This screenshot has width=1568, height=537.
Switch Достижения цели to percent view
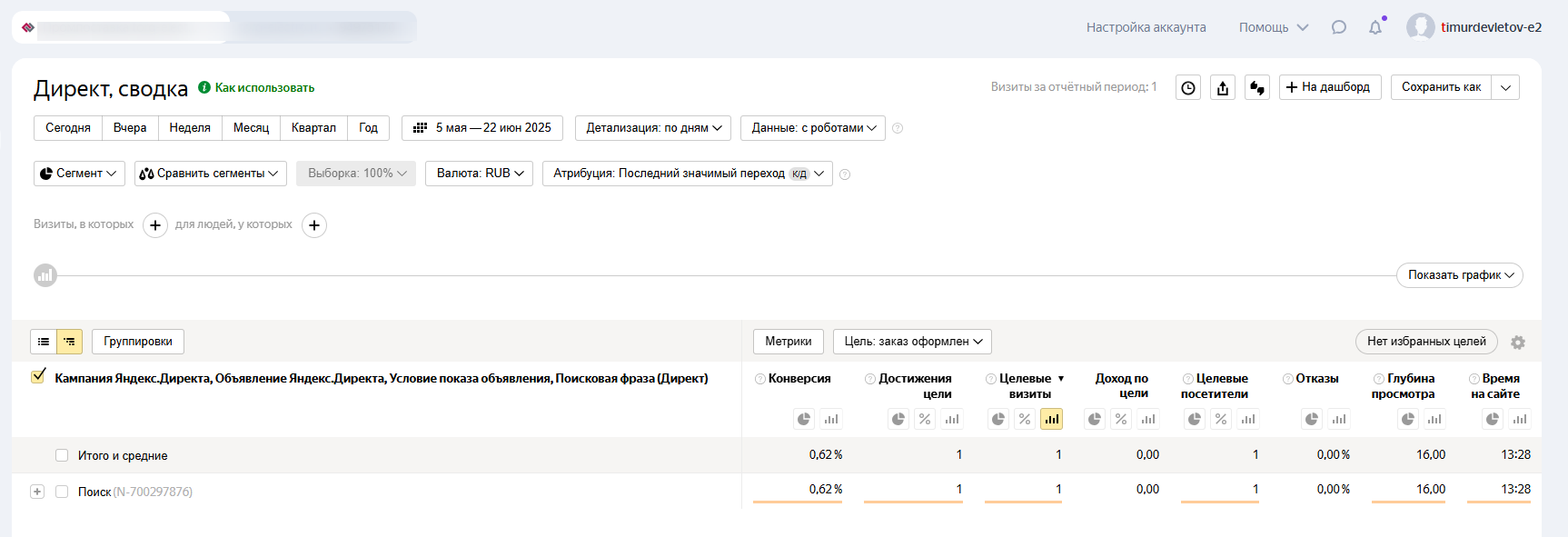tap(925, 419)
